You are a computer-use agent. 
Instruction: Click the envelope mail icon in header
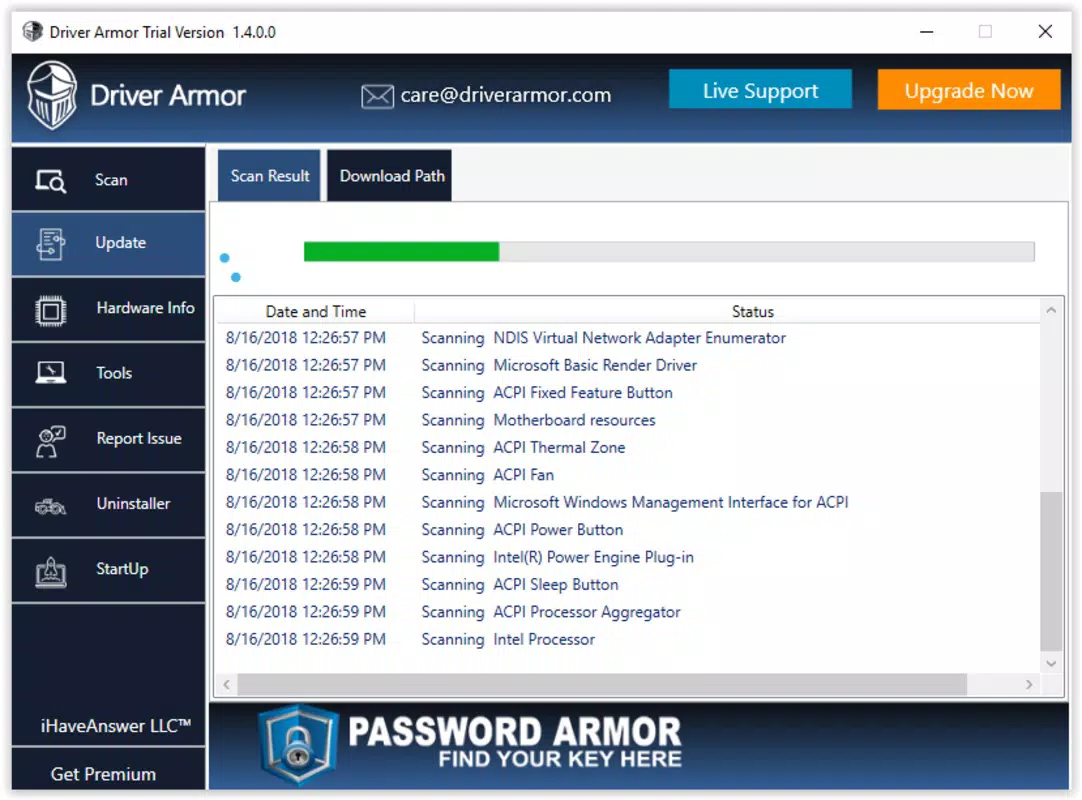click(x=377, y=96)
